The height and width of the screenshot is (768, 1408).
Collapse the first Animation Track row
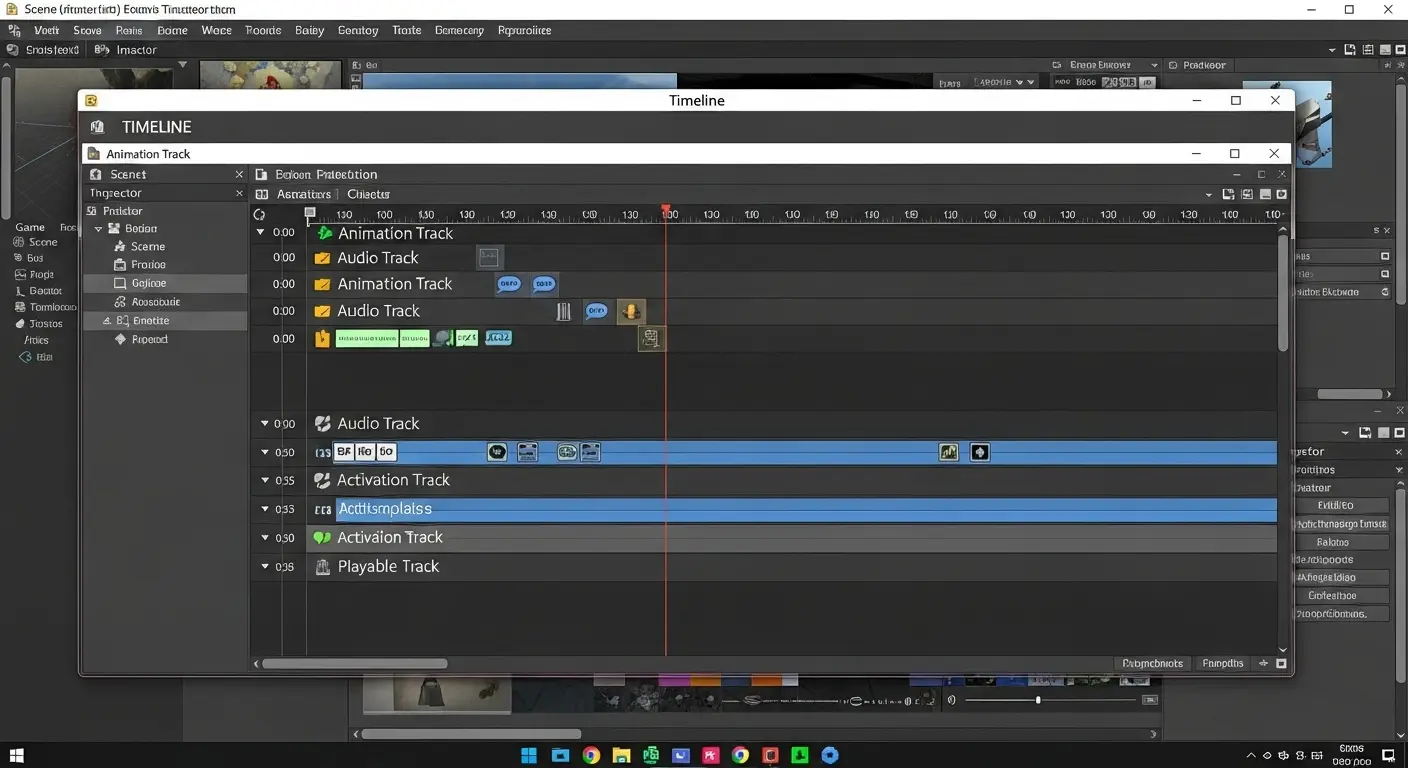(262, 232)
